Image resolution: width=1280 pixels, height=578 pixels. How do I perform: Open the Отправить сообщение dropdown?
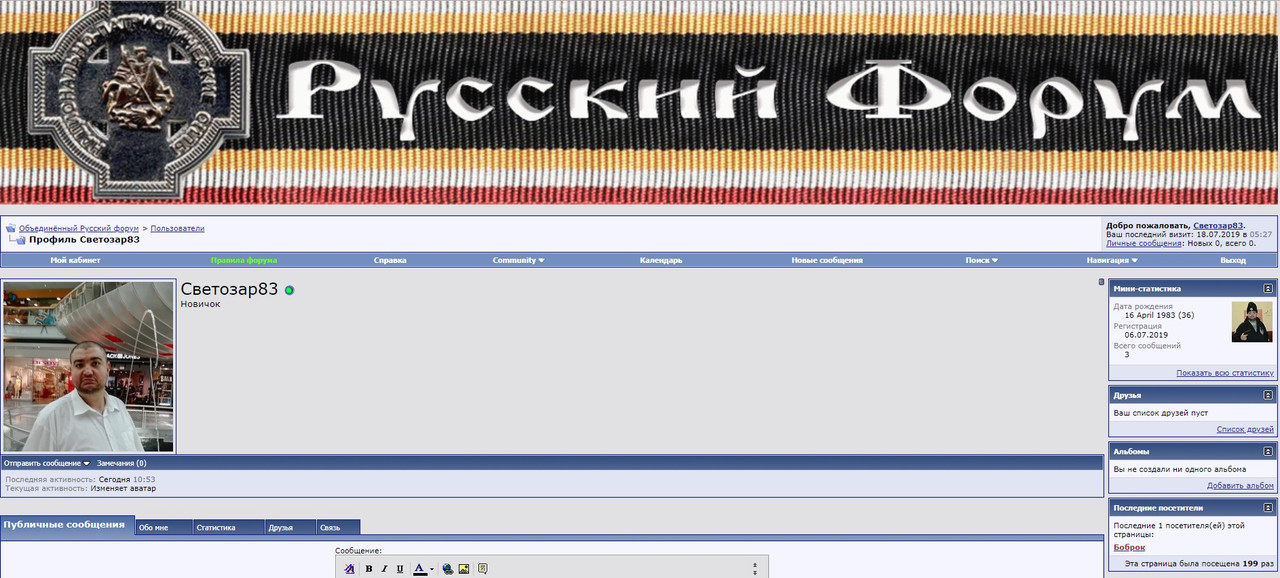47,463
